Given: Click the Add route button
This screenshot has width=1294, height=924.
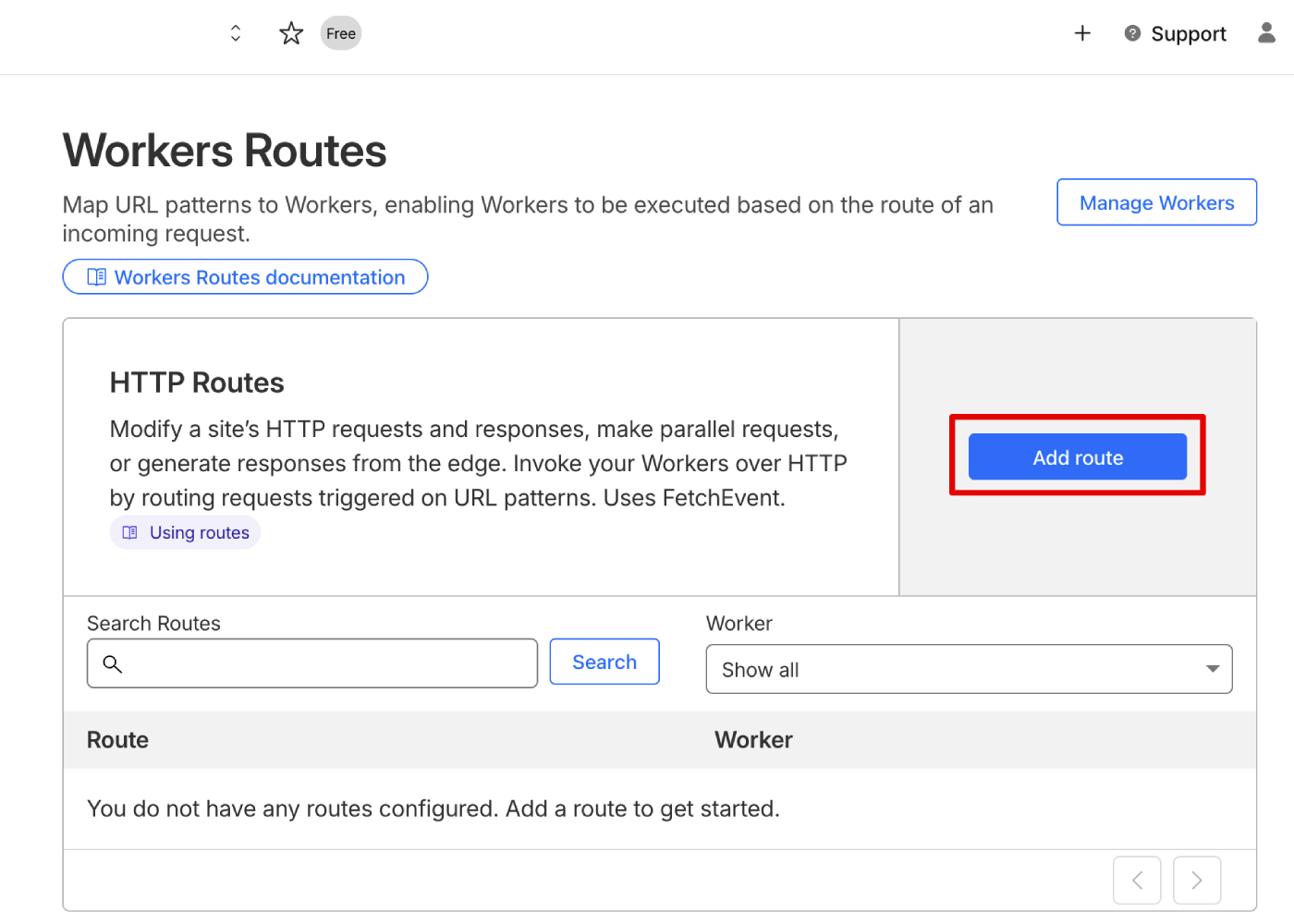Looking at the screenshot, I should click(x=1077, y=456).
